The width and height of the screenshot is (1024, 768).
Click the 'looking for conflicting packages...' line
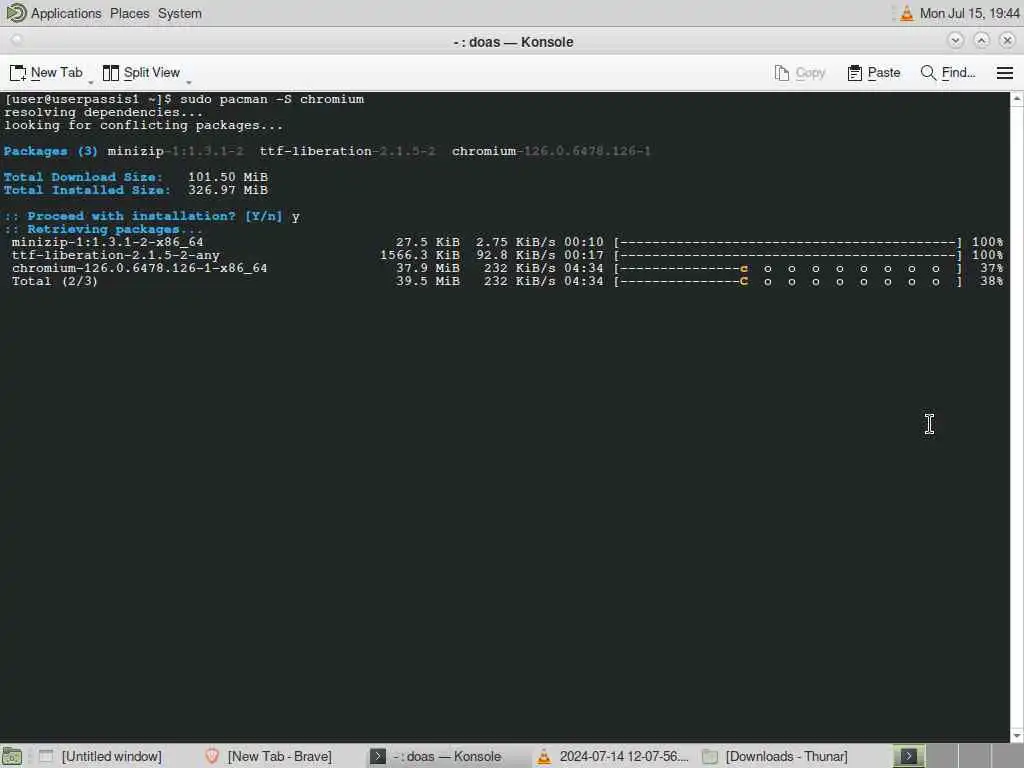point(144,125)
